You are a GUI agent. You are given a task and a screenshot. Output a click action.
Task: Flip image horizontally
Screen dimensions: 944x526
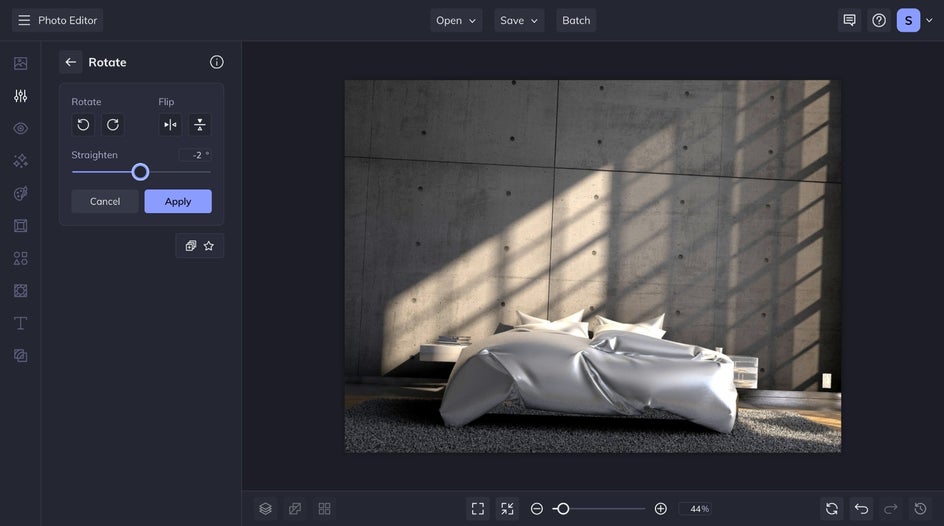tap(170, 125)
